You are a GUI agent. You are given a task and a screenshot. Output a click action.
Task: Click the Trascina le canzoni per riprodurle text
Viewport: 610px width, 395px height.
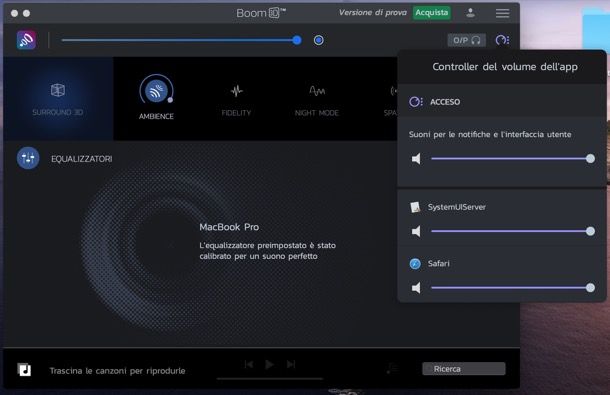(x=117, y=371)
